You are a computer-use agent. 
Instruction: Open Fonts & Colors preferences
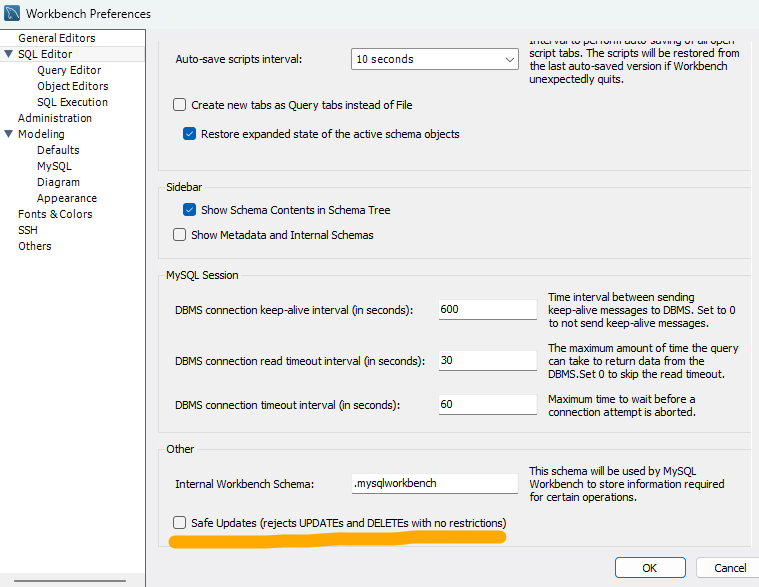coord(55,213)
